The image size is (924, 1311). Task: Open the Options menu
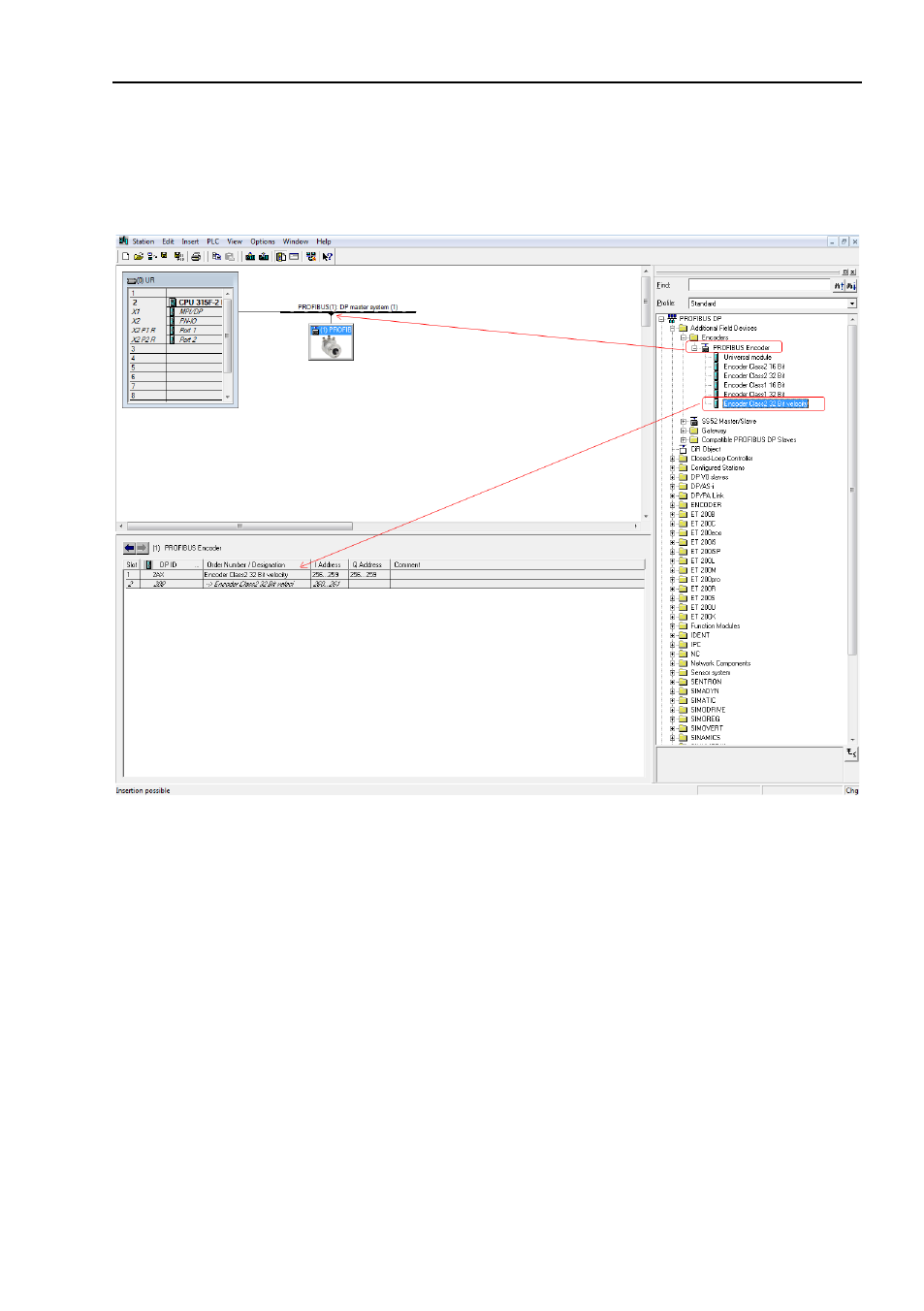coord(263,241)
